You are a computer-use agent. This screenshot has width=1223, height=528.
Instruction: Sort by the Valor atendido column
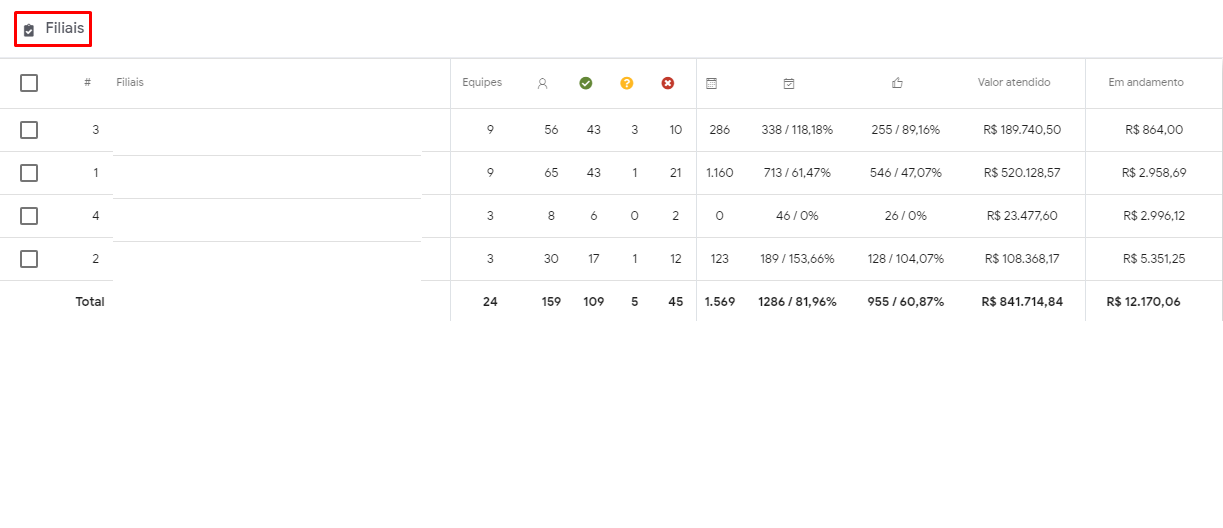pyautogui.click(x=1014, y=83)
